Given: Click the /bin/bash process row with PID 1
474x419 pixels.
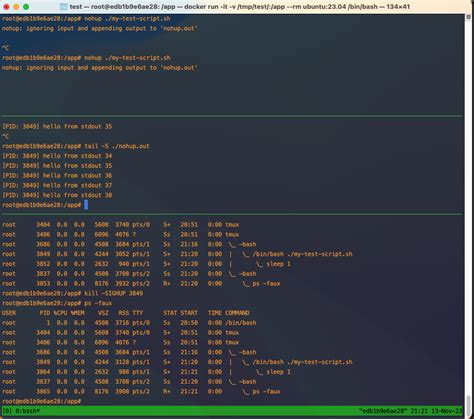Looking at the screenshot, I should click(x=129, y=323).
